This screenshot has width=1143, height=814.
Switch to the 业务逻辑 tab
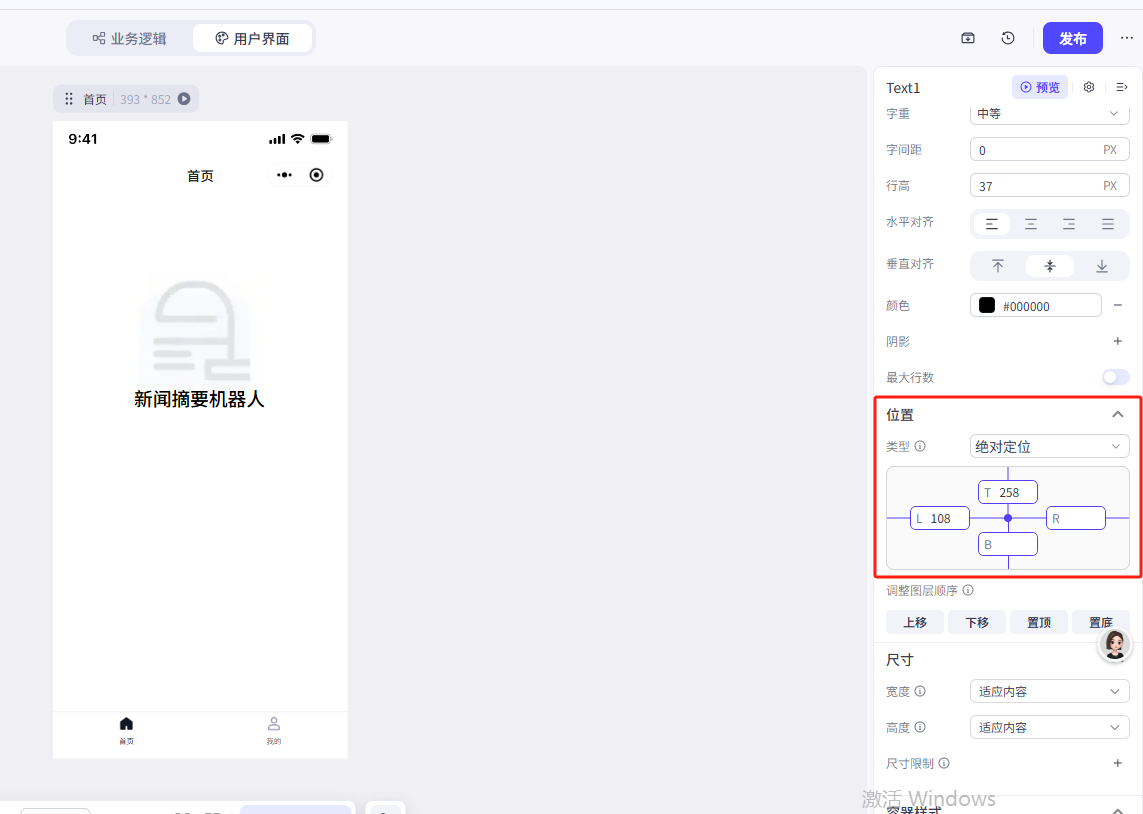(129, 39)
